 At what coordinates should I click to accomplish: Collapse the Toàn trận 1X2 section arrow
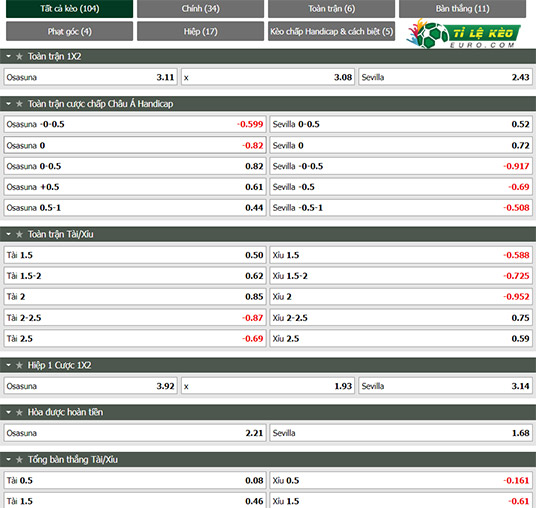[9, 56]
